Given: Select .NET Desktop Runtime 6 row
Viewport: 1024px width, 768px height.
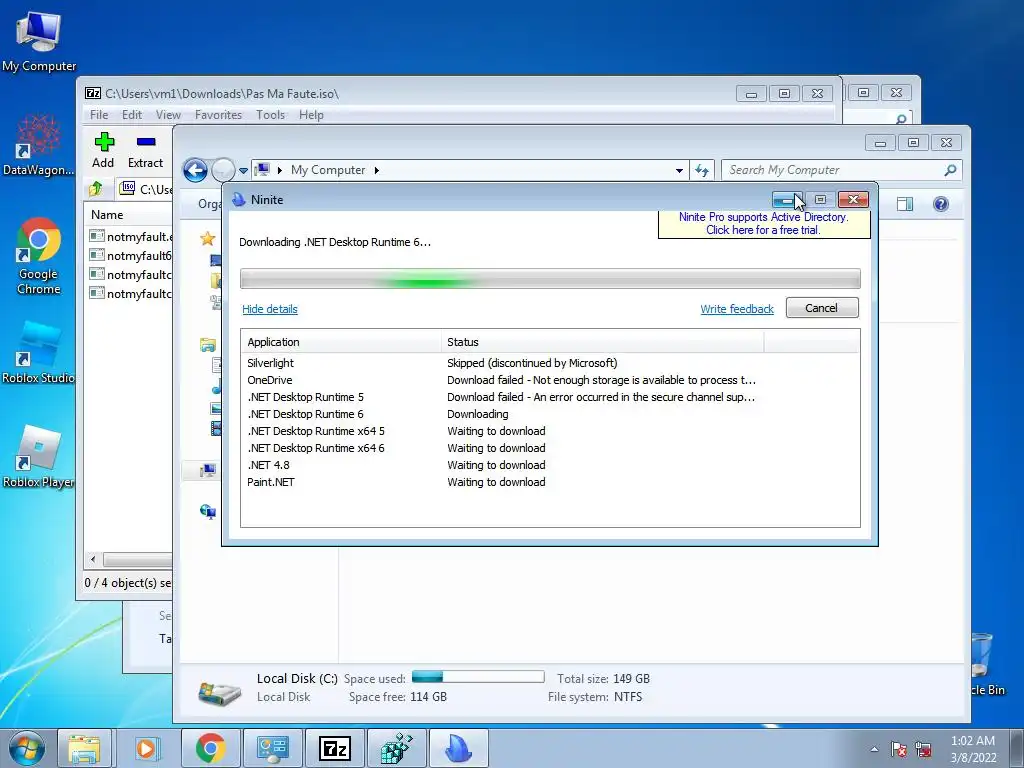Looking at the screenshot, I should click(550, 414).
